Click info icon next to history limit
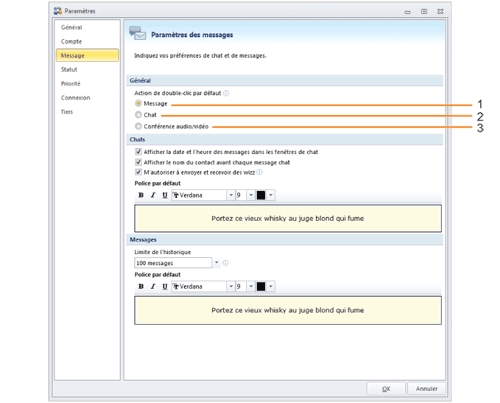500x403 pixels. click(226, 263)
